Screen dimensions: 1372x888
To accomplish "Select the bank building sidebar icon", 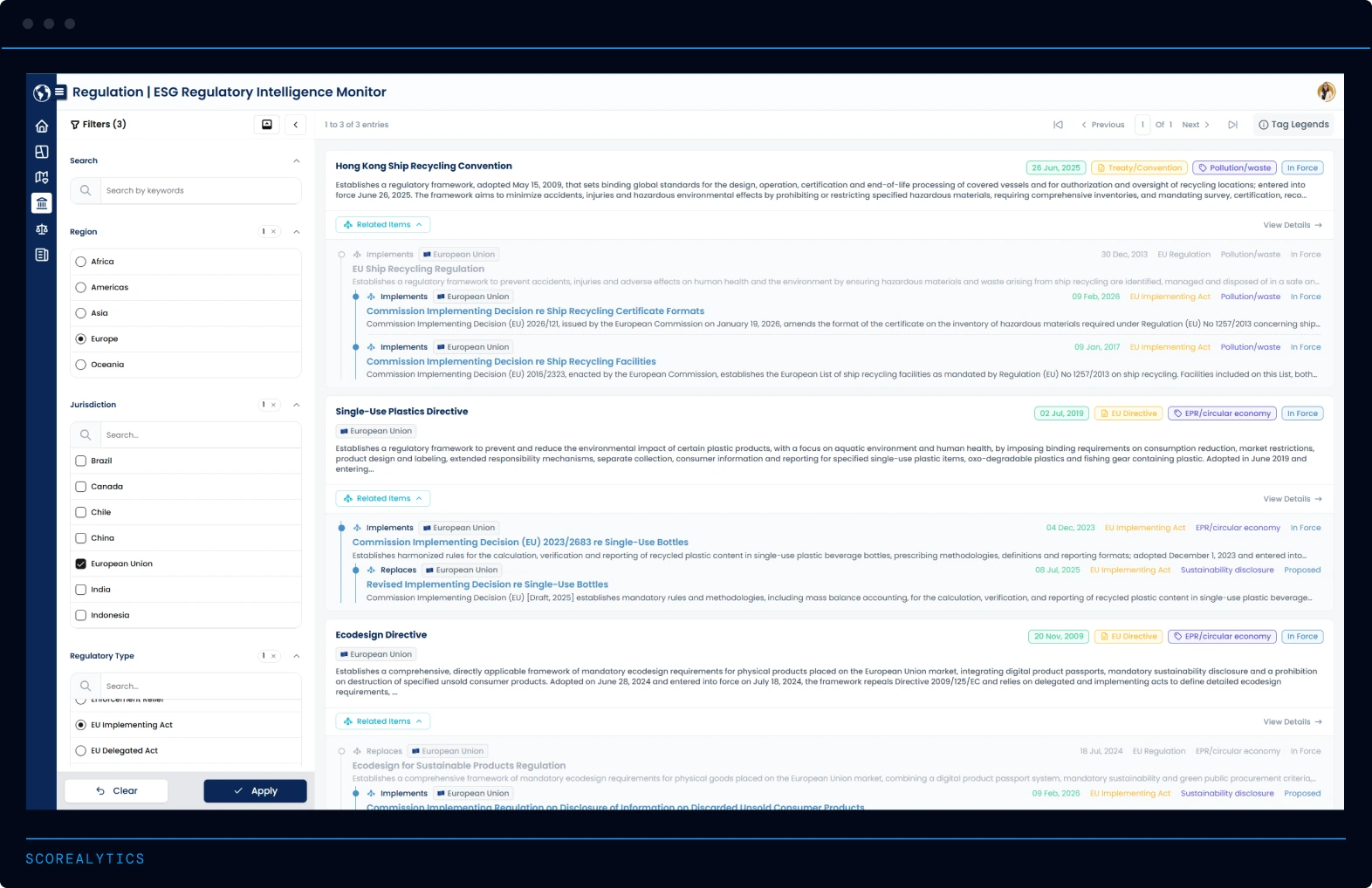I will (x=41, y=203).
